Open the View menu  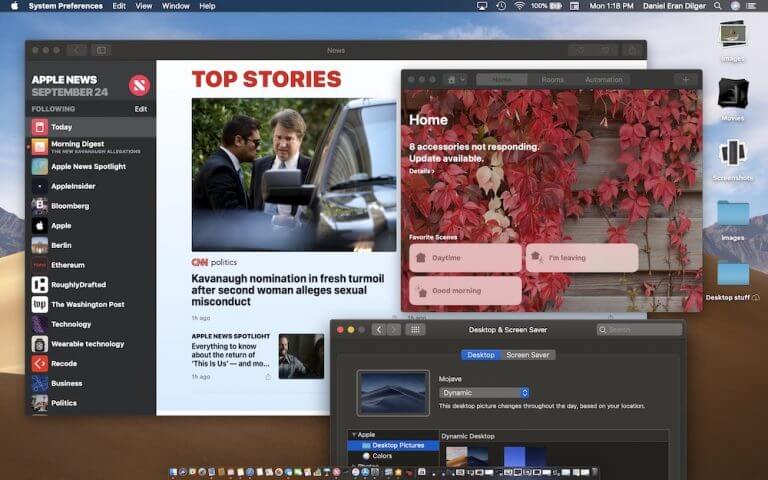(x=144, y=6)
